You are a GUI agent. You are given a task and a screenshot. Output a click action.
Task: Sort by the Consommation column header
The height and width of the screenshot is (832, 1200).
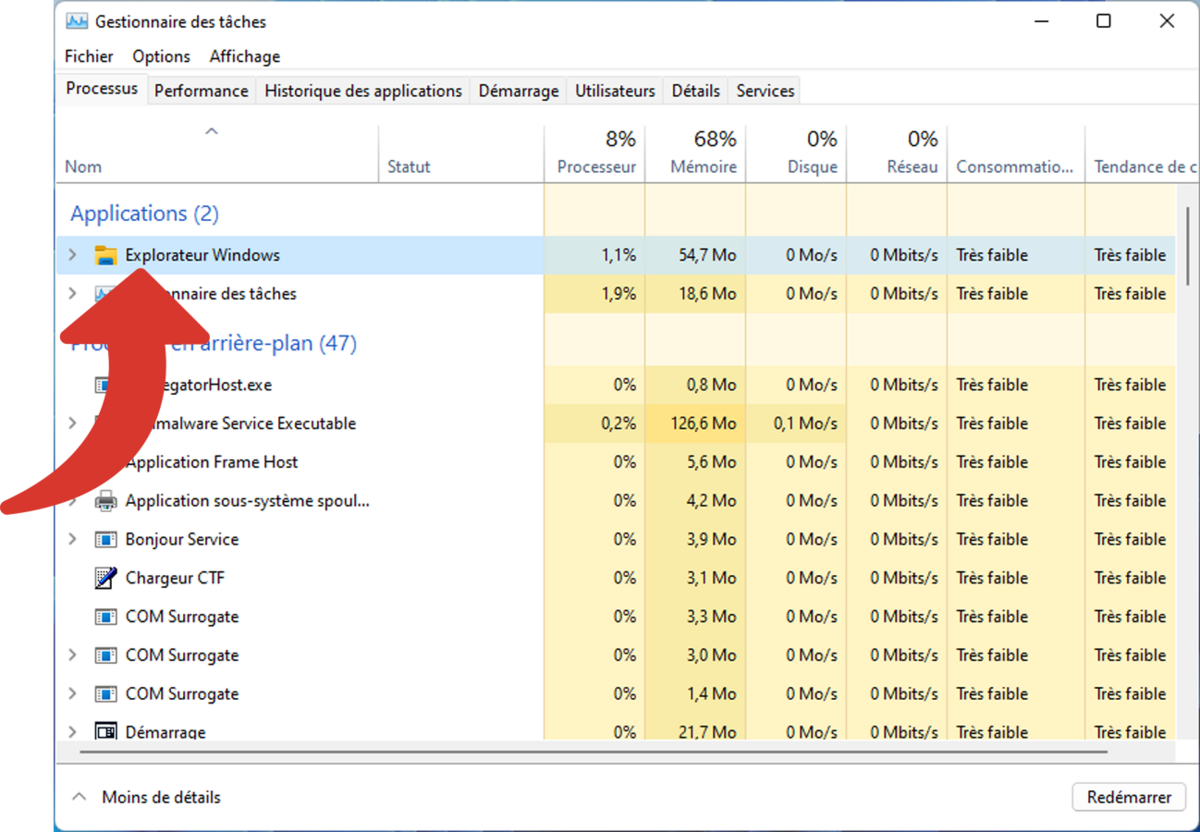(1016, 153)
